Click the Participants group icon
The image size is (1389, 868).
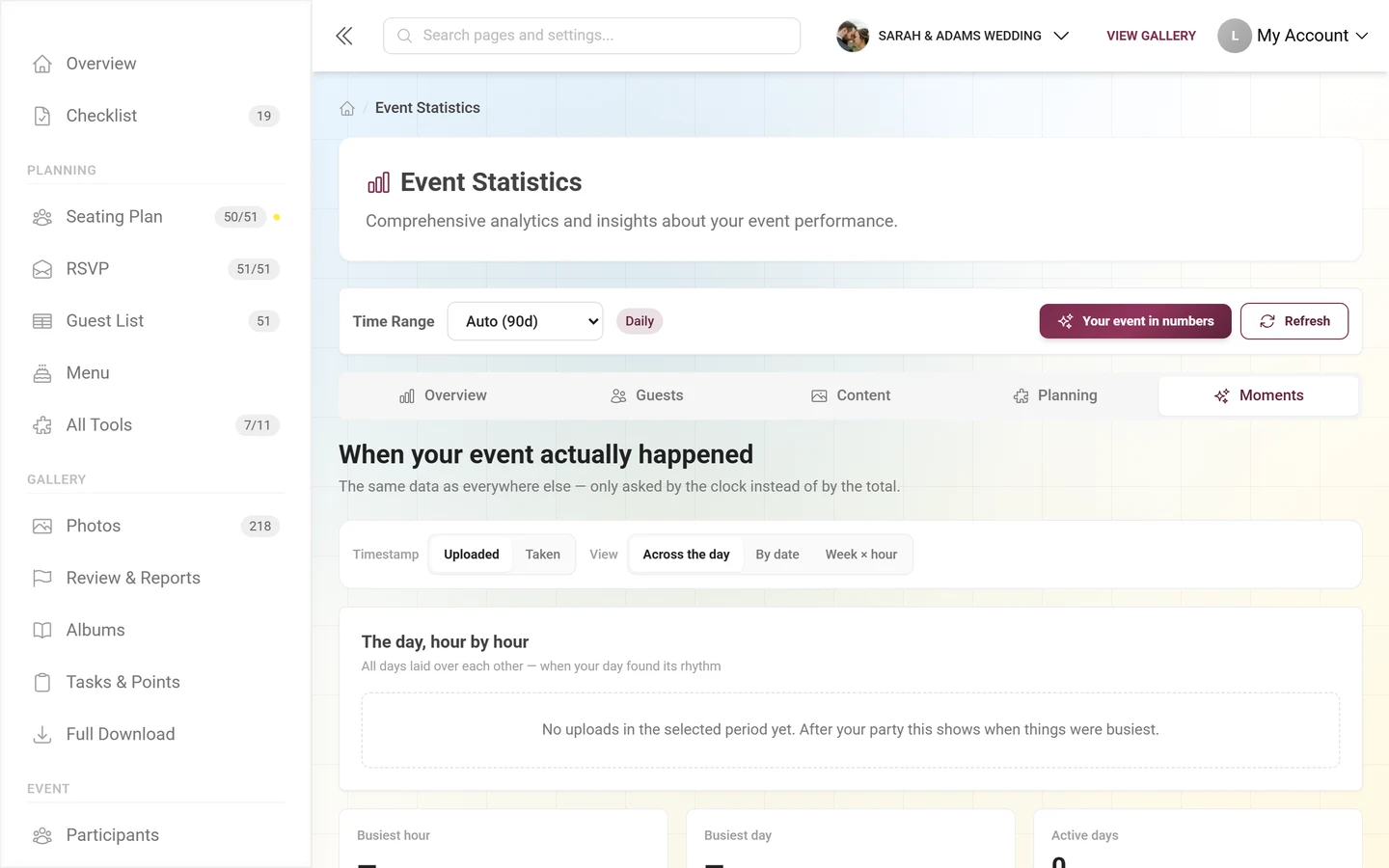(x=42, y=836)
